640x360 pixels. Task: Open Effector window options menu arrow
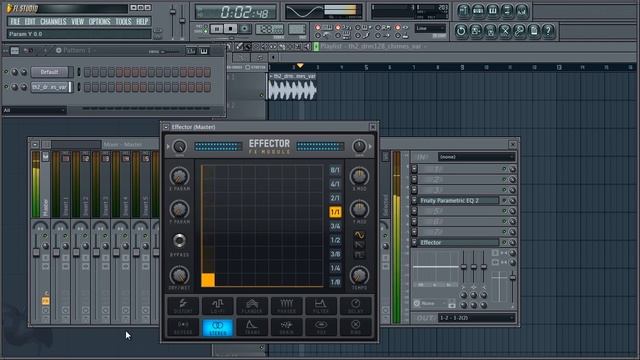(x=166, y=127)
